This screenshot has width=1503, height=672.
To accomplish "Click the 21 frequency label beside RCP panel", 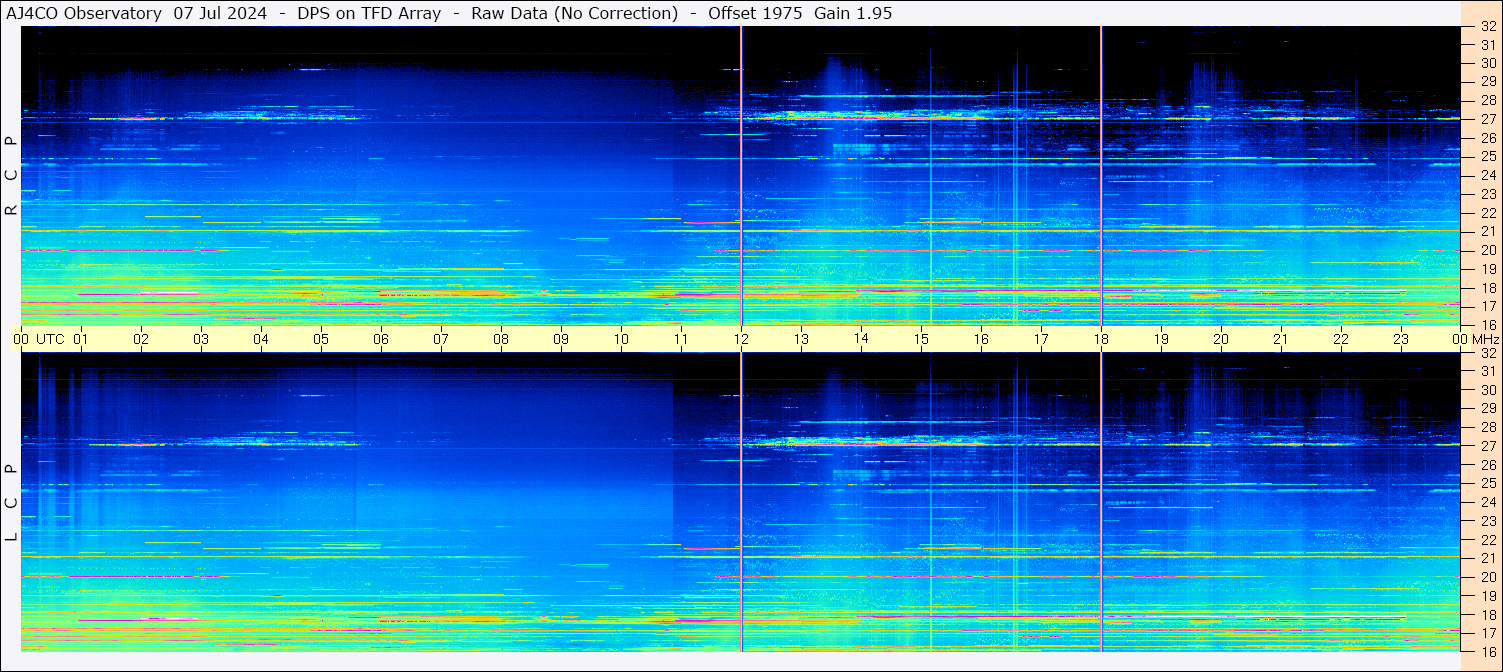I will click(1487, 231).
